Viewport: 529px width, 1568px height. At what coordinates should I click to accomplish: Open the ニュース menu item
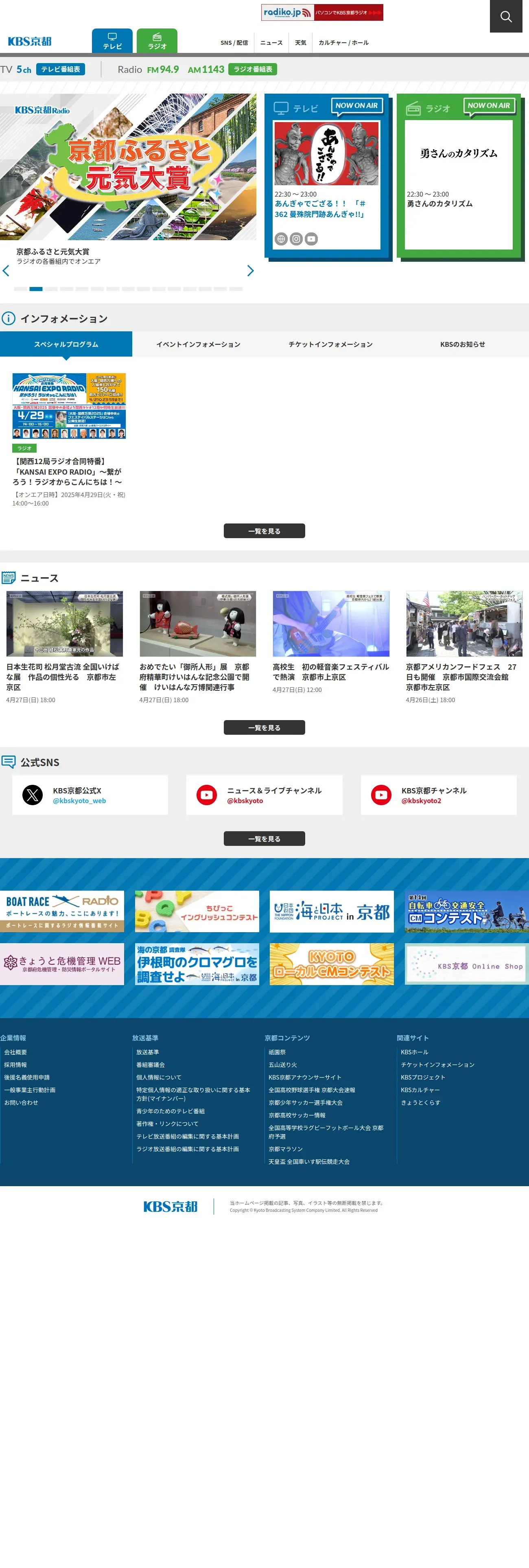click(271, 43)
